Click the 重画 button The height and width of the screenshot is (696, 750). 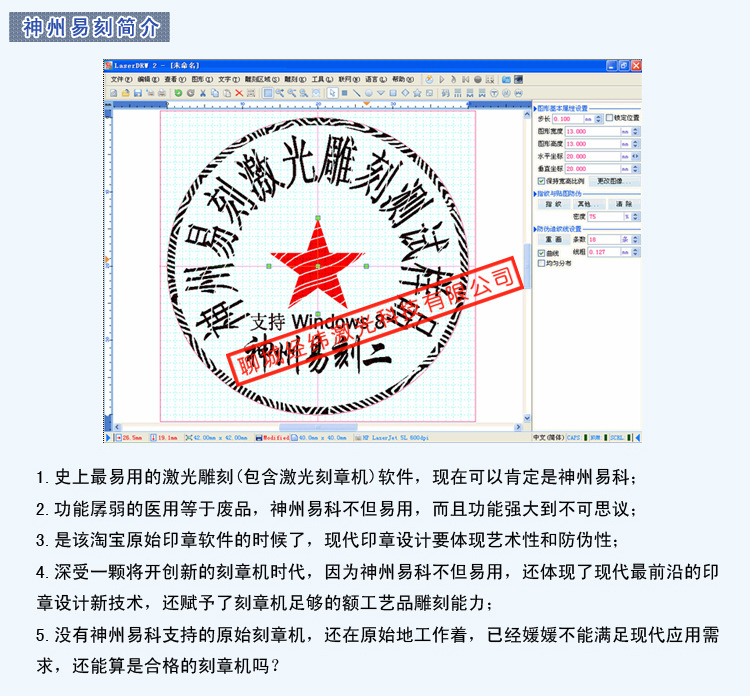coord(554,239)
